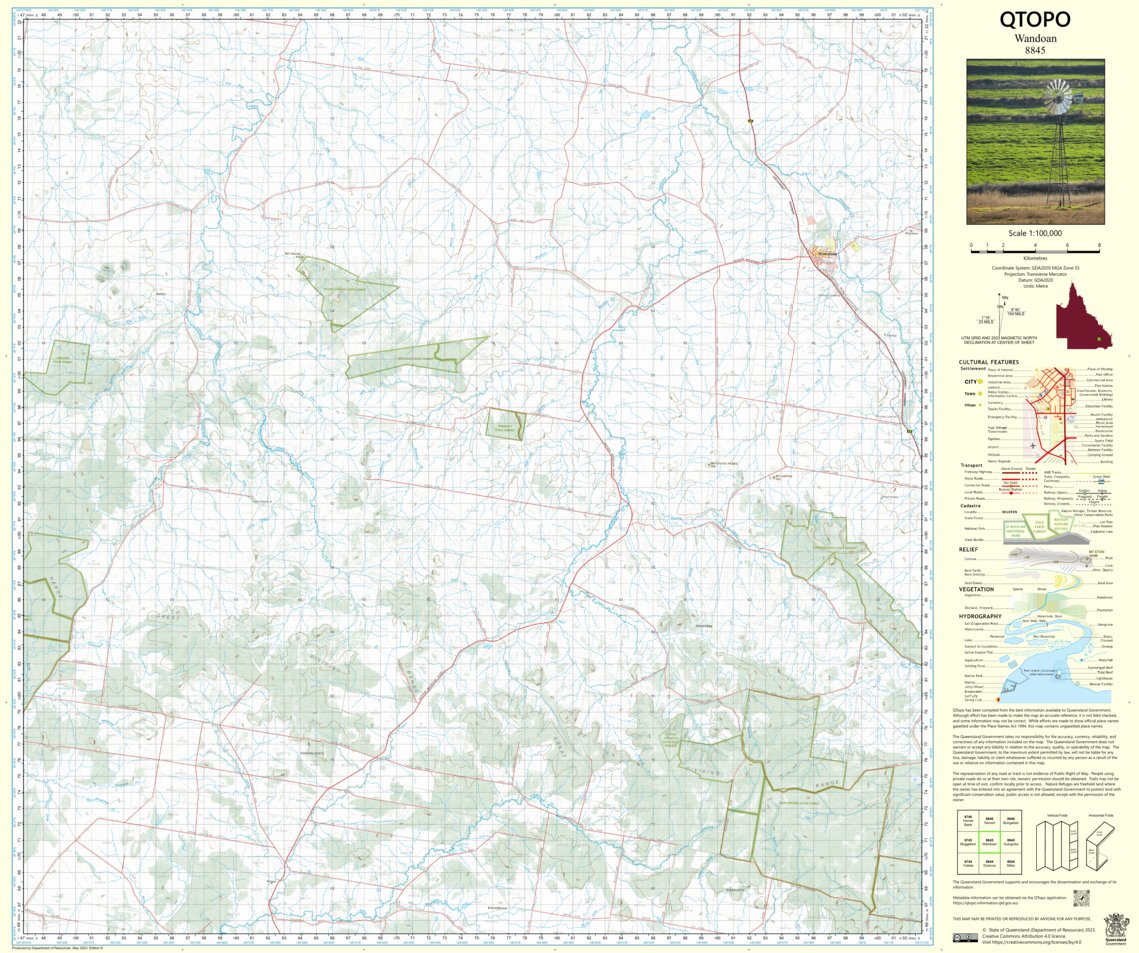Select the CITY settlement circle symbol

click(x=979, y=381)
